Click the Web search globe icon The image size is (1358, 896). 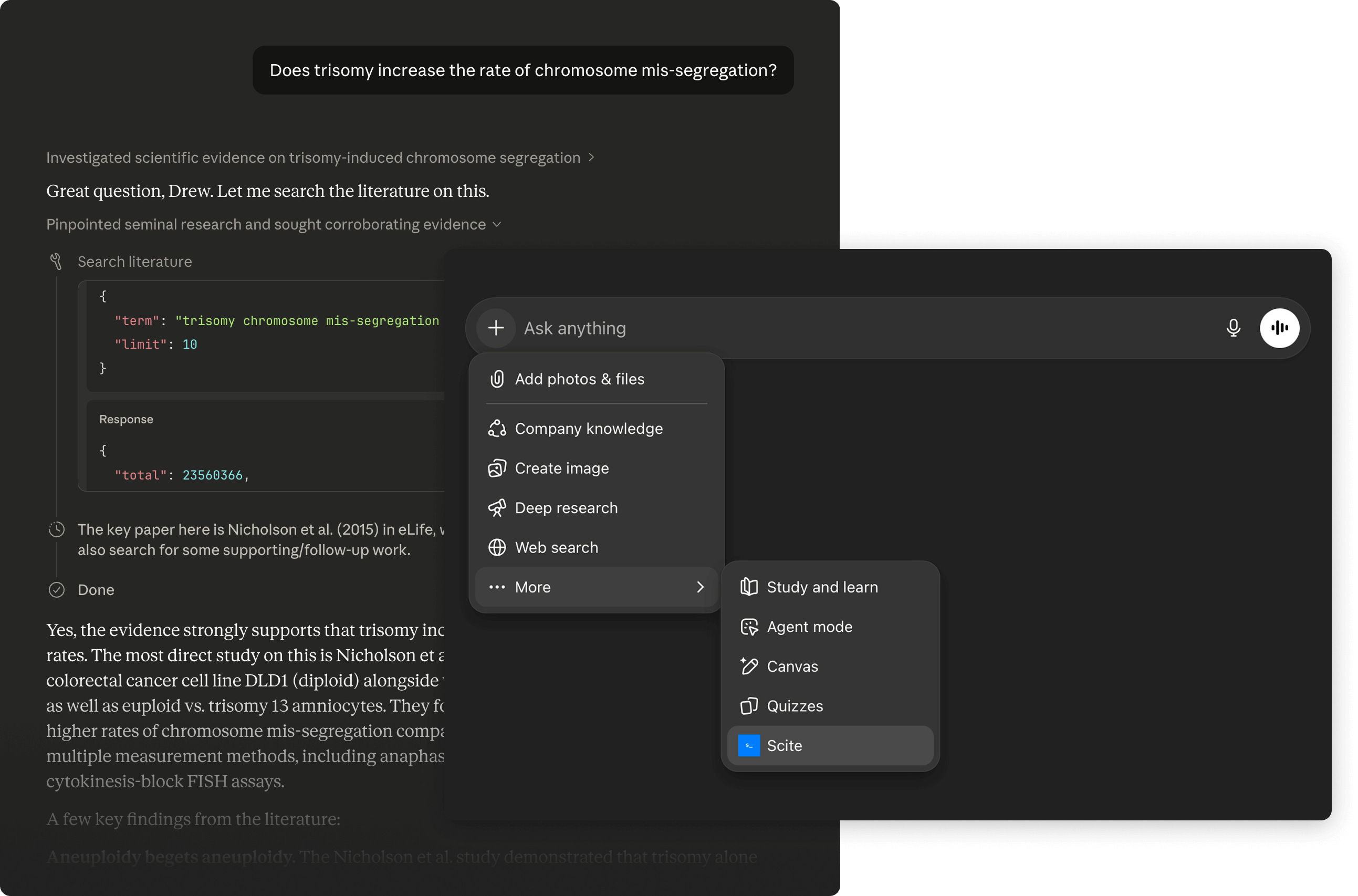pyautogui.click(x=496, y=547)
